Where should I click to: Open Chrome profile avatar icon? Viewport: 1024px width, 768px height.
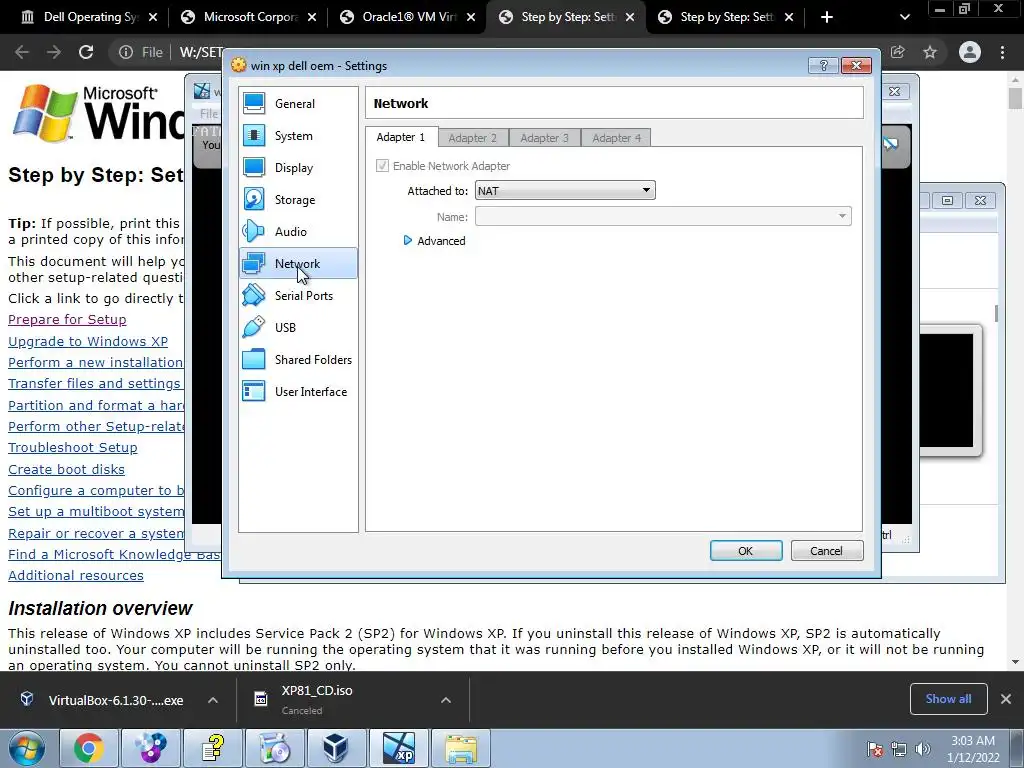tap(970, 52)
